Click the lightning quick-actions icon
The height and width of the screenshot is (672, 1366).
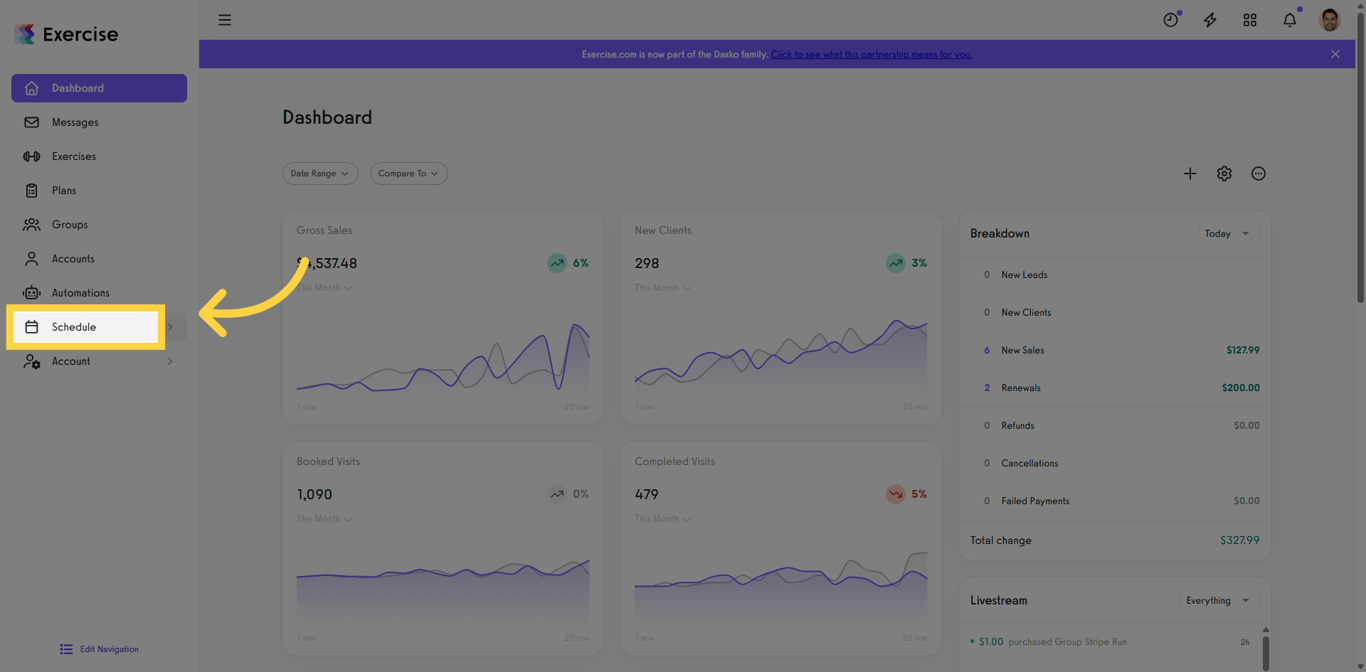pyautogui.click(x=1210, y=19)
